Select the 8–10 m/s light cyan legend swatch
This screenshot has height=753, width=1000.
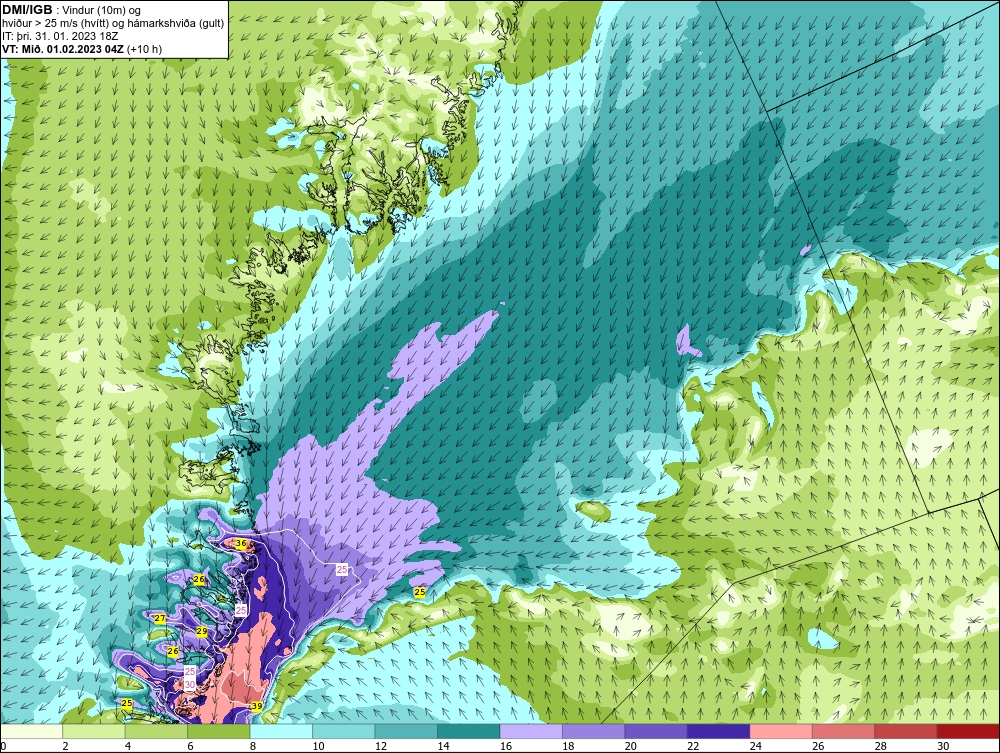tap(281, 731)
